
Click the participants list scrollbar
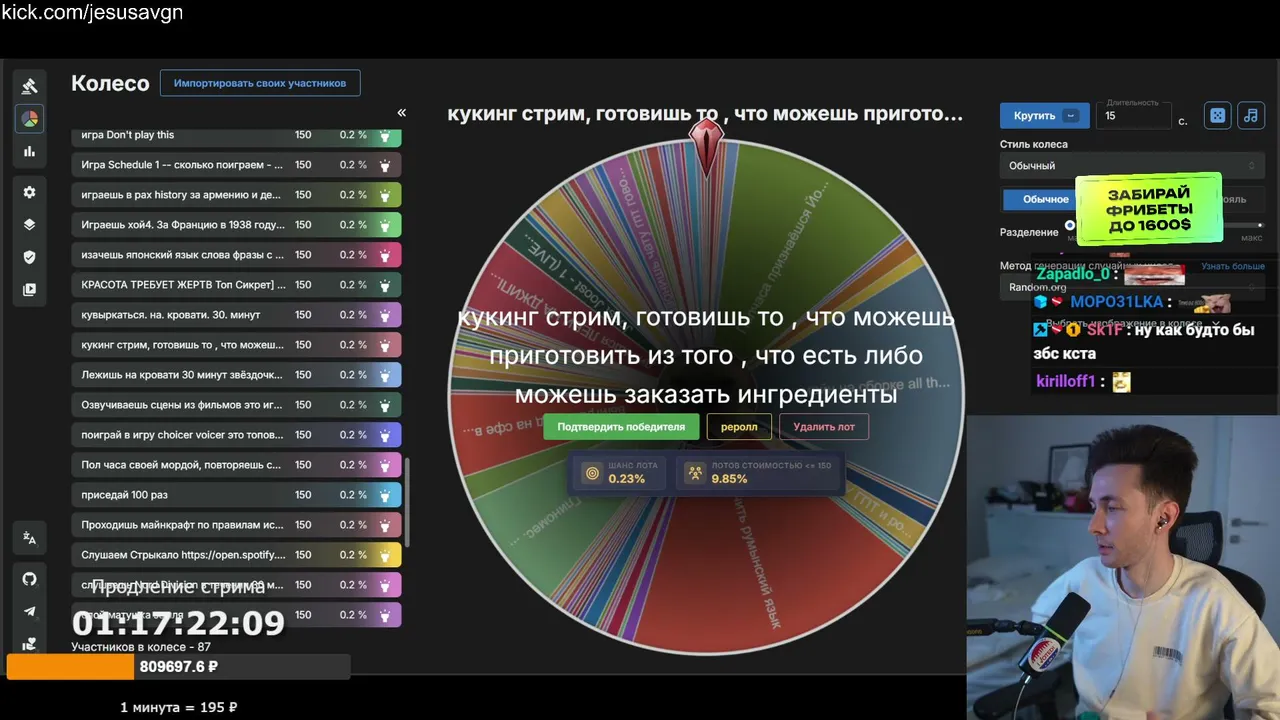click(406, 502)
